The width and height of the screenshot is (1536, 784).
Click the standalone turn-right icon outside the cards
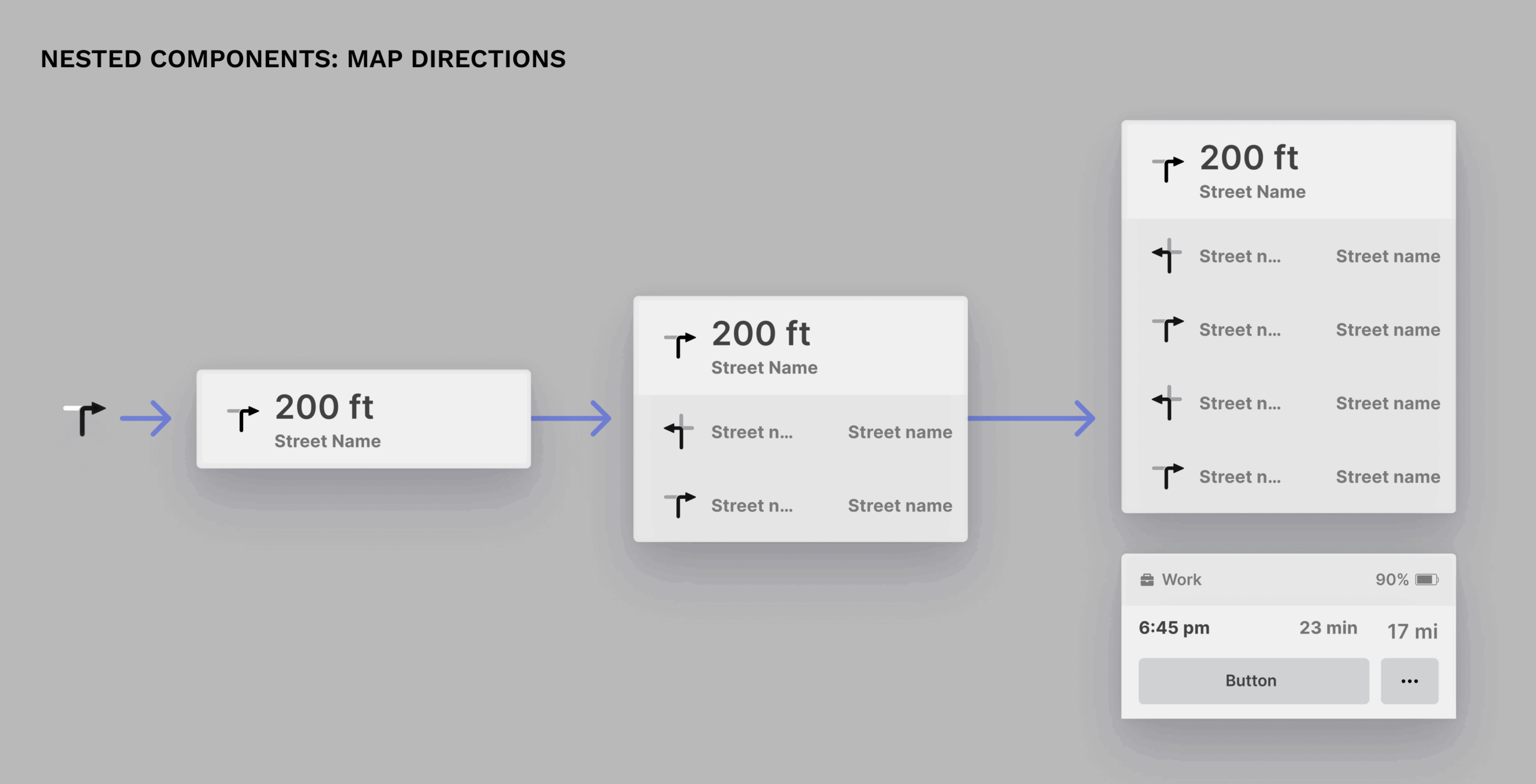pos(85,418)
